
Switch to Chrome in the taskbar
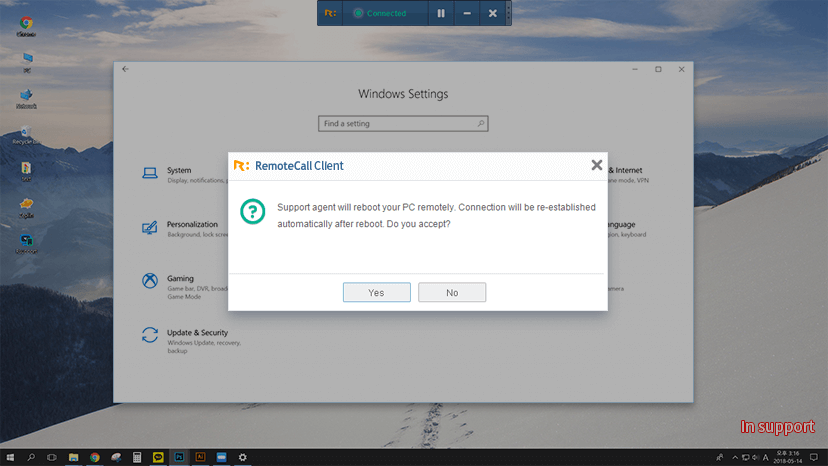point(95,457)
